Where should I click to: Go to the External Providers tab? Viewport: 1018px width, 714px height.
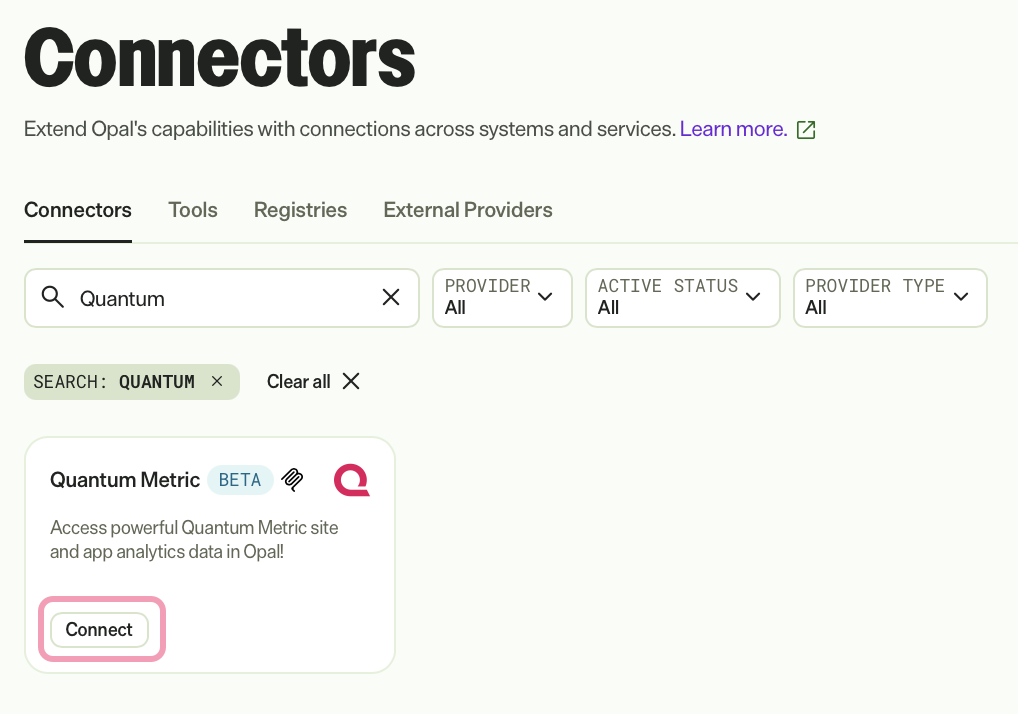[x=468, y=210]
